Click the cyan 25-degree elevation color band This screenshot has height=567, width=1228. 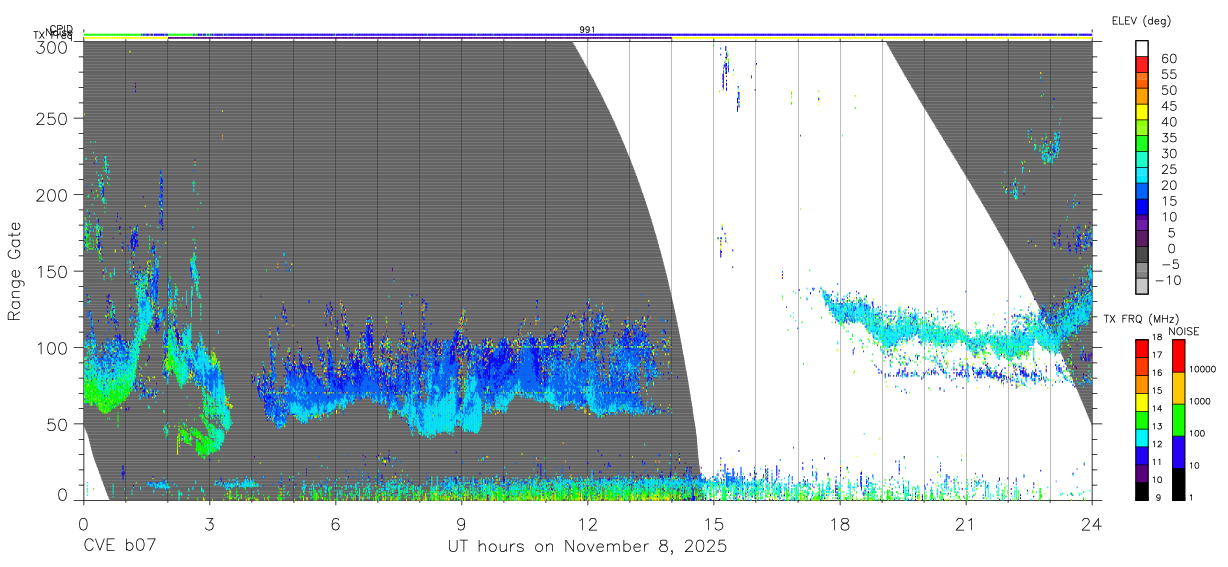point(1143,175)
